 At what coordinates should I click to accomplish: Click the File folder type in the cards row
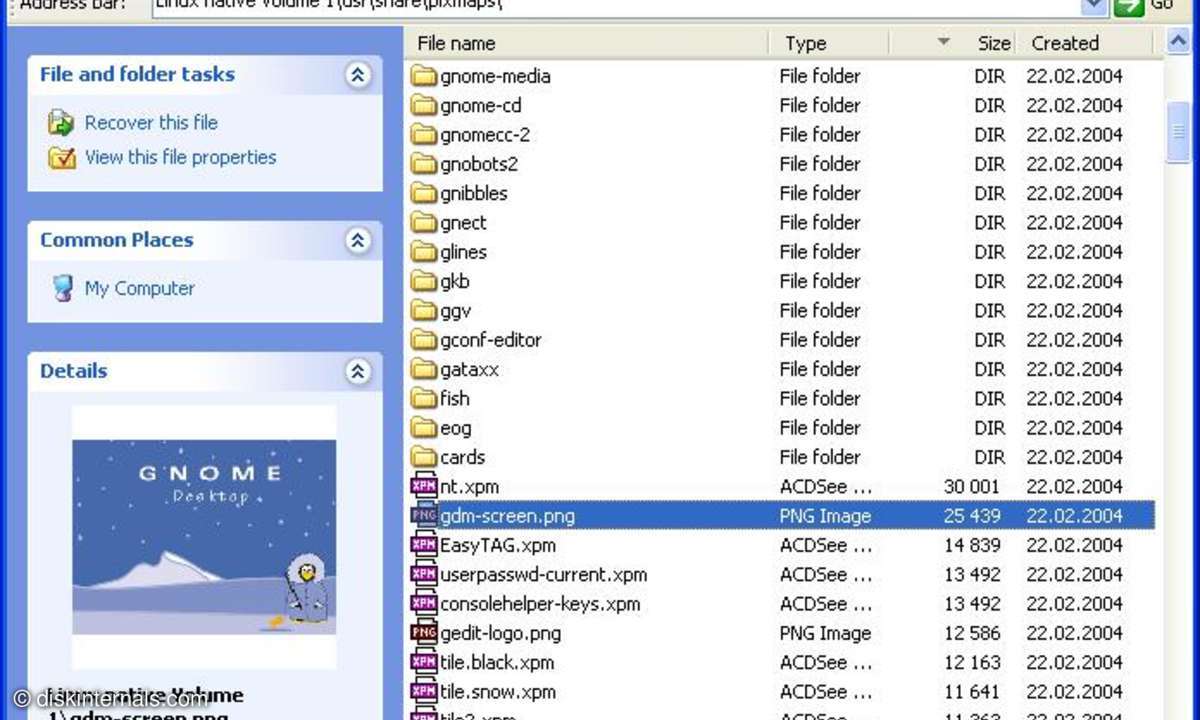pos(820,457)
